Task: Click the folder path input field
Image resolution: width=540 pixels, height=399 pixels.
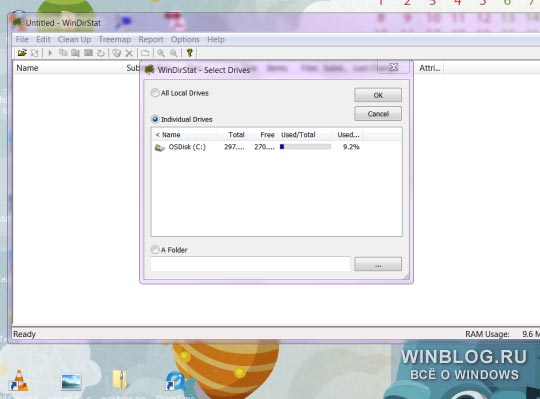Action: coord(250,264)
